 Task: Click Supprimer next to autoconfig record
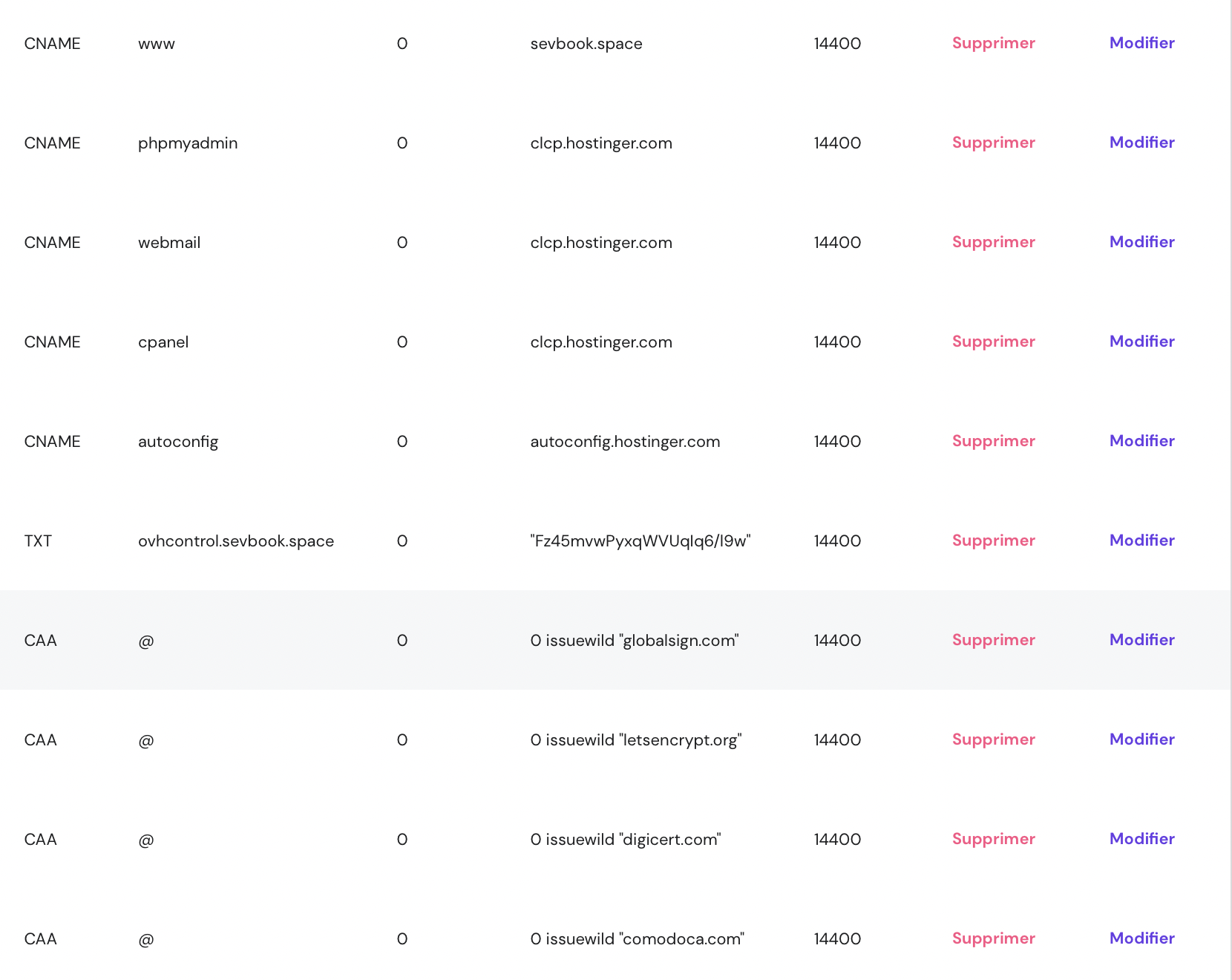pyautogui.click(x=993, y=441)
